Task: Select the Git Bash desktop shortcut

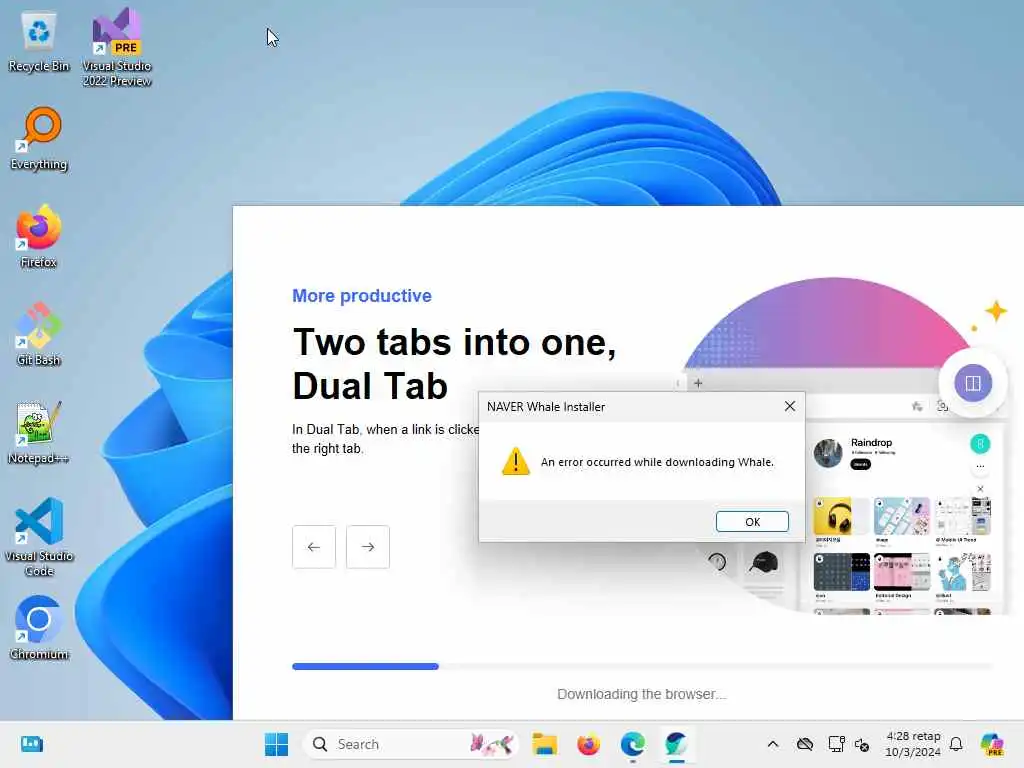Action: (x=39, y=334)
